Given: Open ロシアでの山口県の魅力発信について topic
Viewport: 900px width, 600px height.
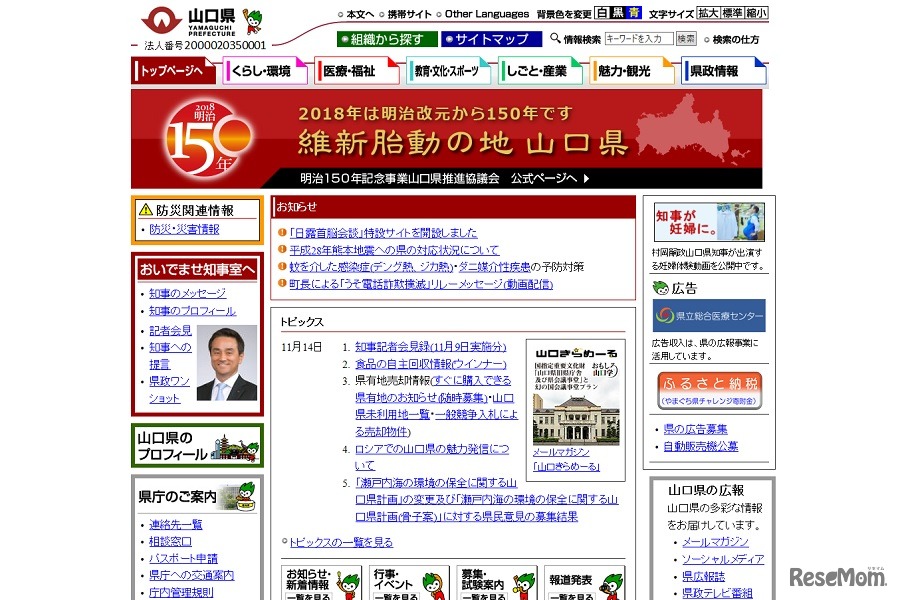Looking at the screenshot, I should tap(432, 457).
